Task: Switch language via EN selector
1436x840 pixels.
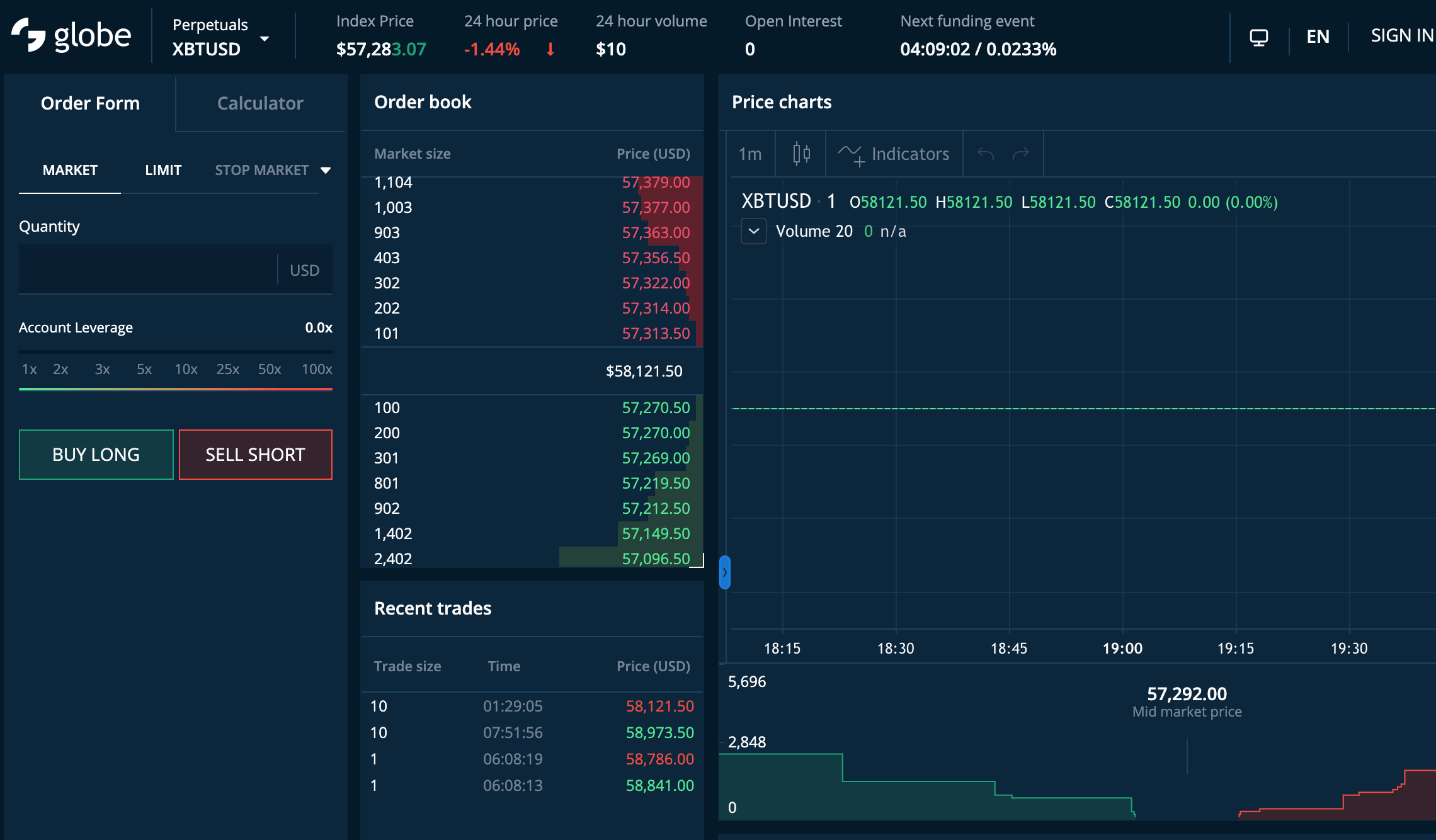Action: coord(1318,37)
